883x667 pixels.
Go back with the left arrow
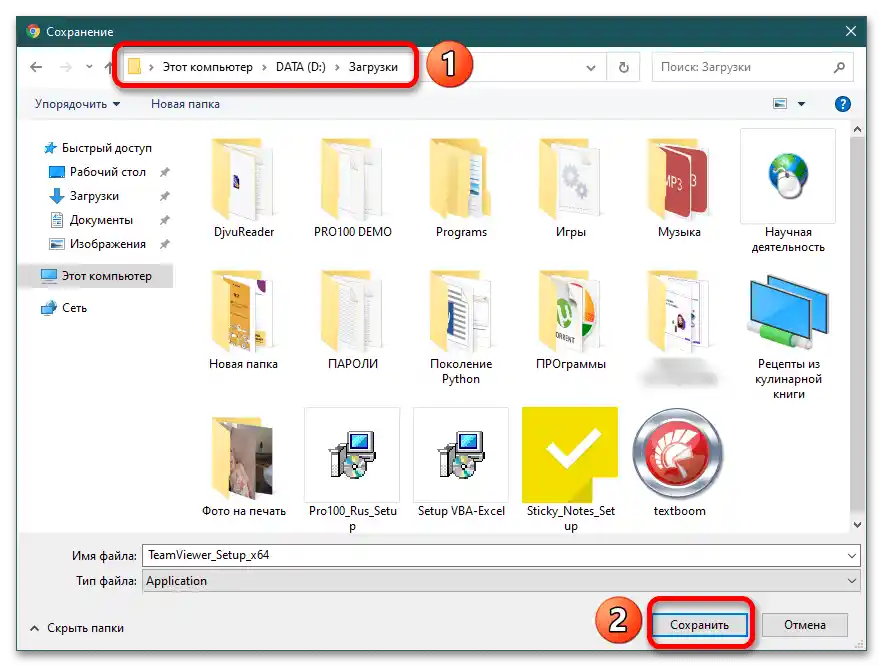point(36,67)
